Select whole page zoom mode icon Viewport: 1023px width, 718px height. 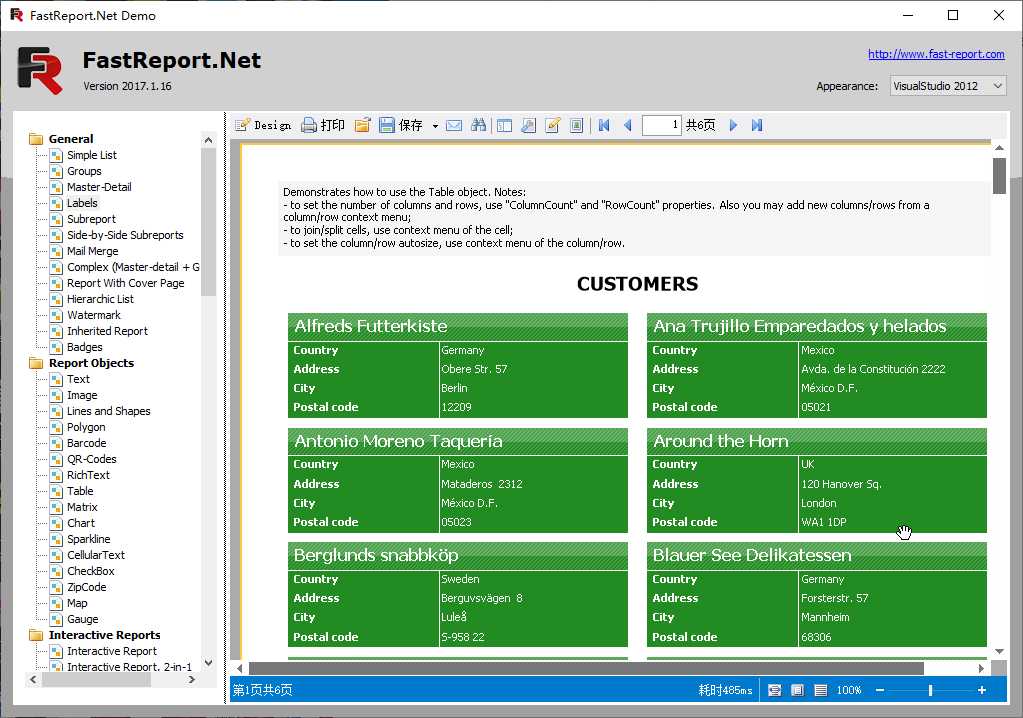click(797, 690)
